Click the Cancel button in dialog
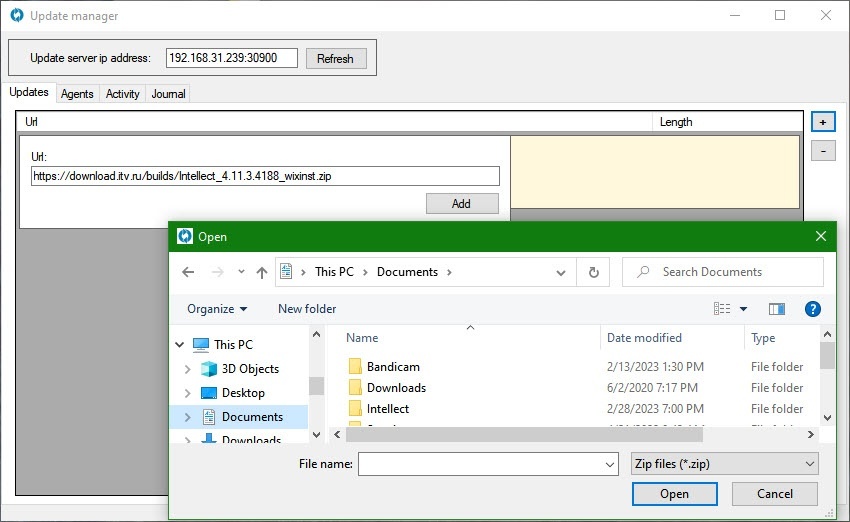850x522 pixels. 774,493
